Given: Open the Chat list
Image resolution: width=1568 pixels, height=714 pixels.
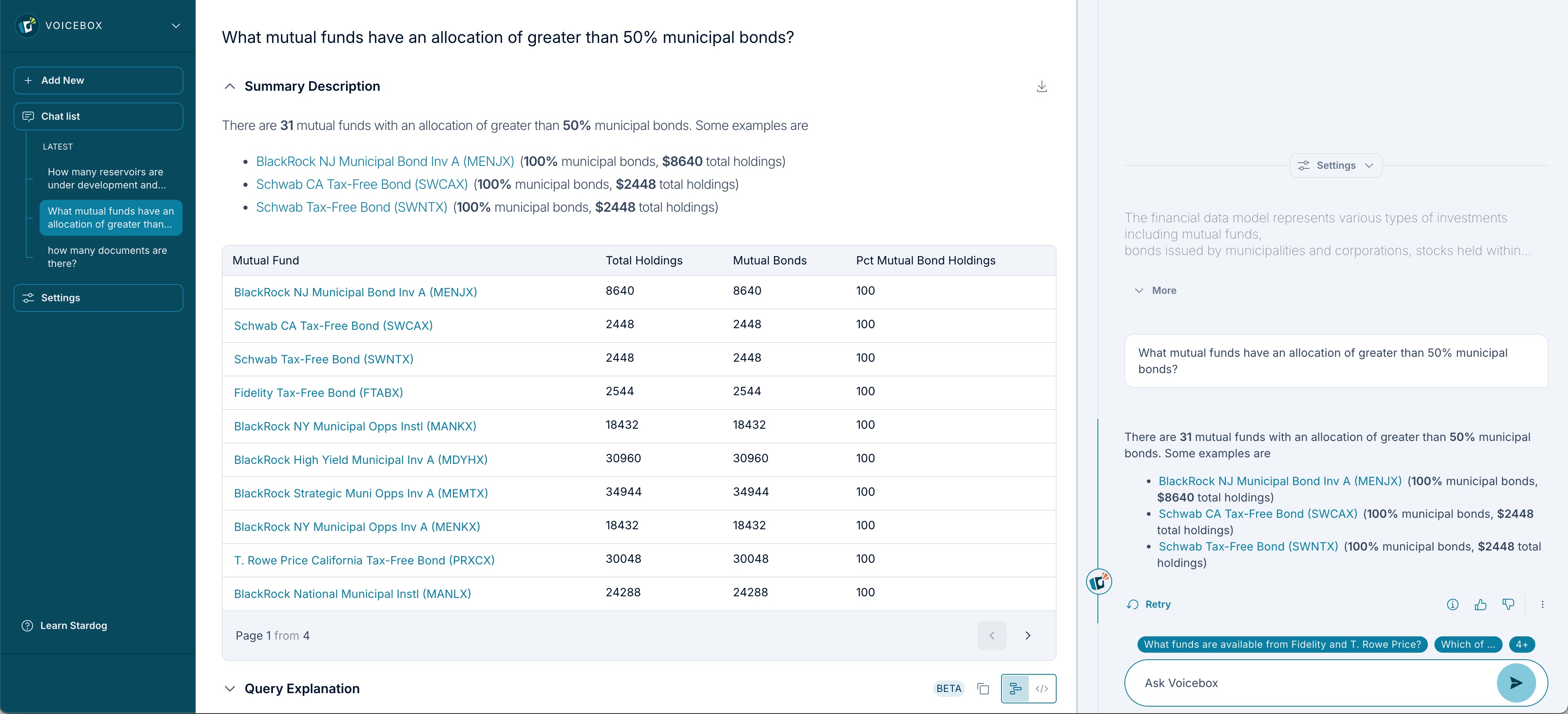Looking at the screenshot, I should (x=98, y=116).
